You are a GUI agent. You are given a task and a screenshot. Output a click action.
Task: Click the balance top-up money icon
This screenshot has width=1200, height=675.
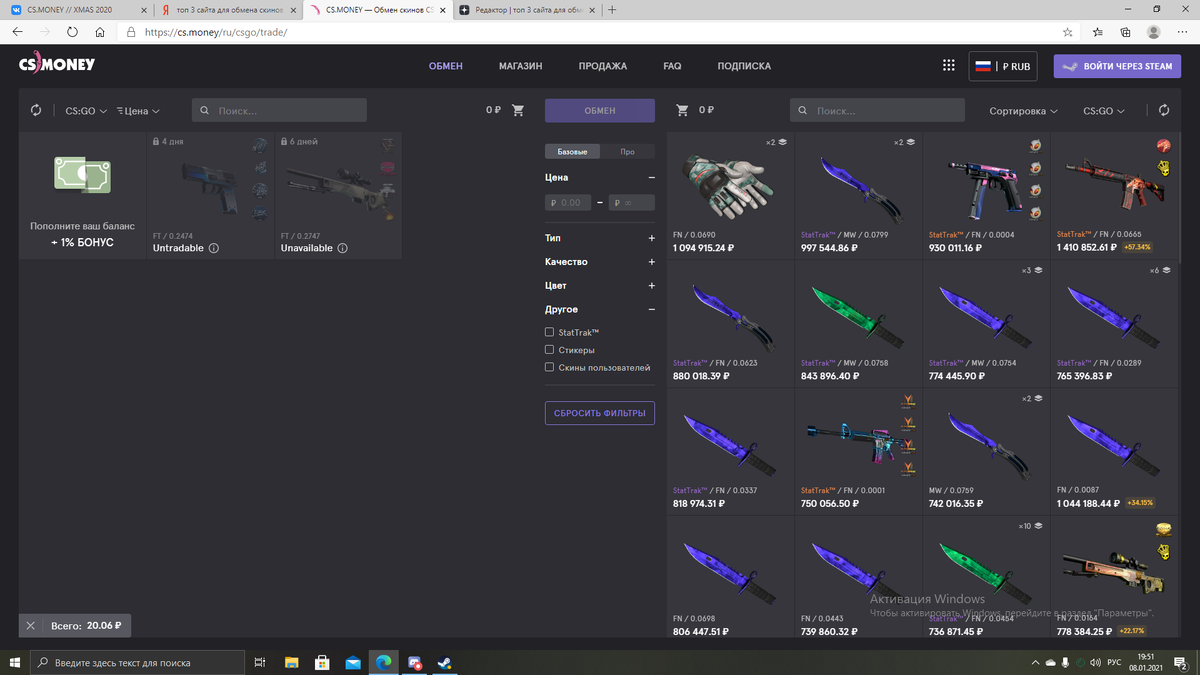tap(82, 175)
